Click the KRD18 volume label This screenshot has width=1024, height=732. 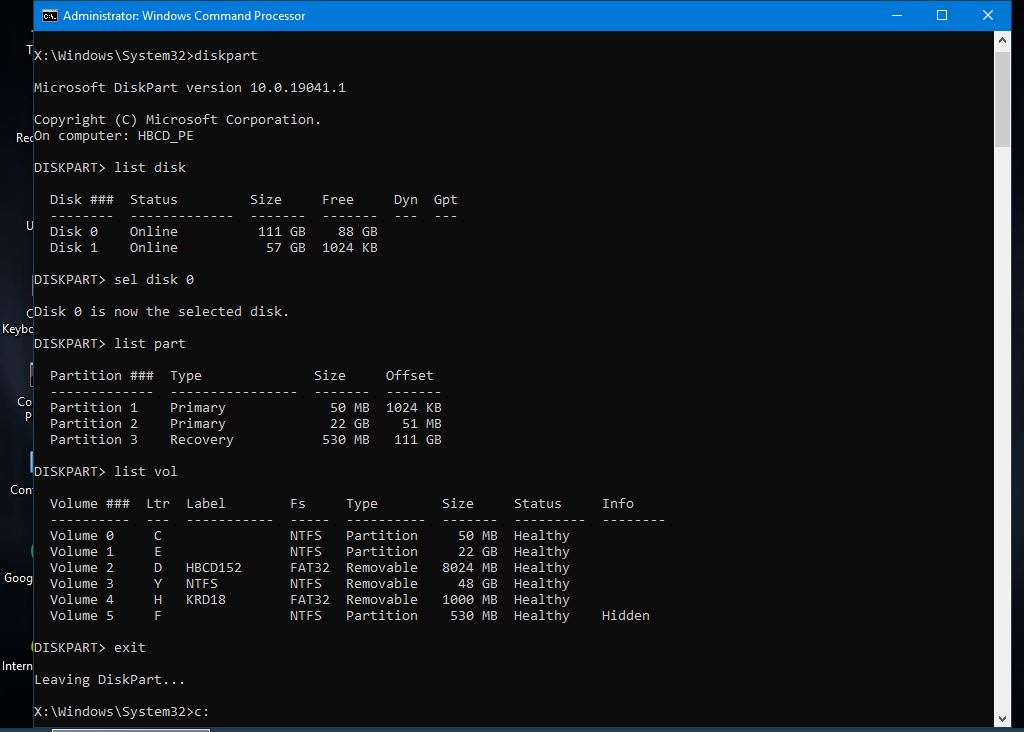point(205,599)
